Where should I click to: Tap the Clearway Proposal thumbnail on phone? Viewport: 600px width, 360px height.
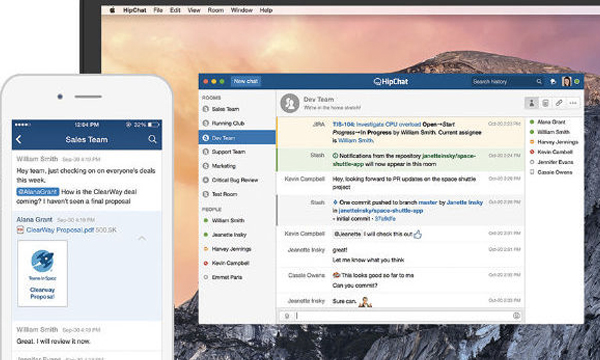click(x=42, y=274)
